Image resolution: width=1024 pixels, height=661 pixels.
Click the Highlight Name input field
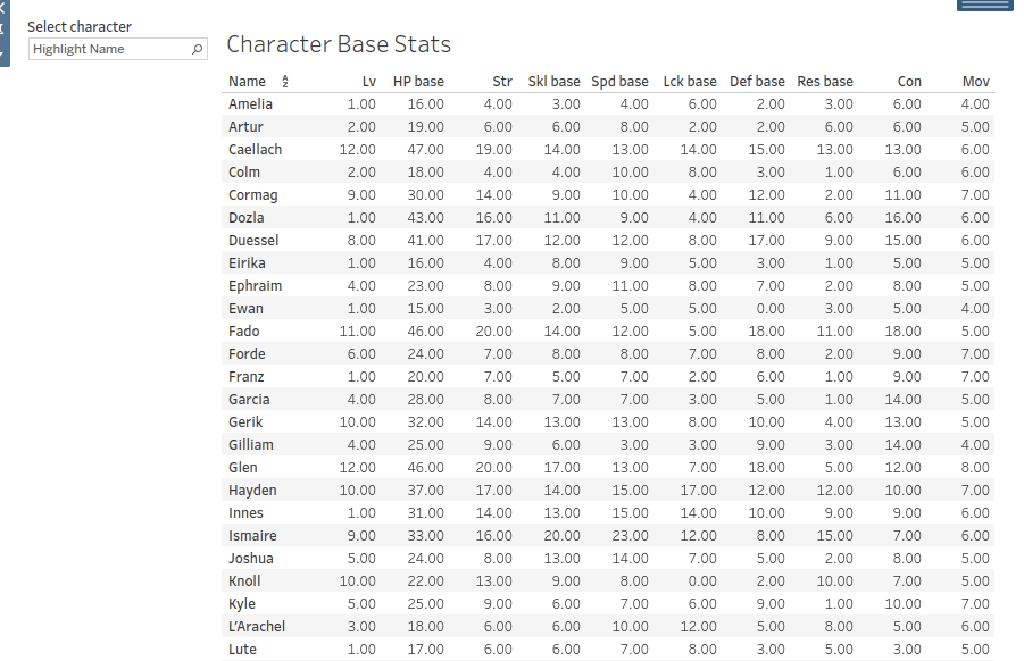tap(110, 48)
